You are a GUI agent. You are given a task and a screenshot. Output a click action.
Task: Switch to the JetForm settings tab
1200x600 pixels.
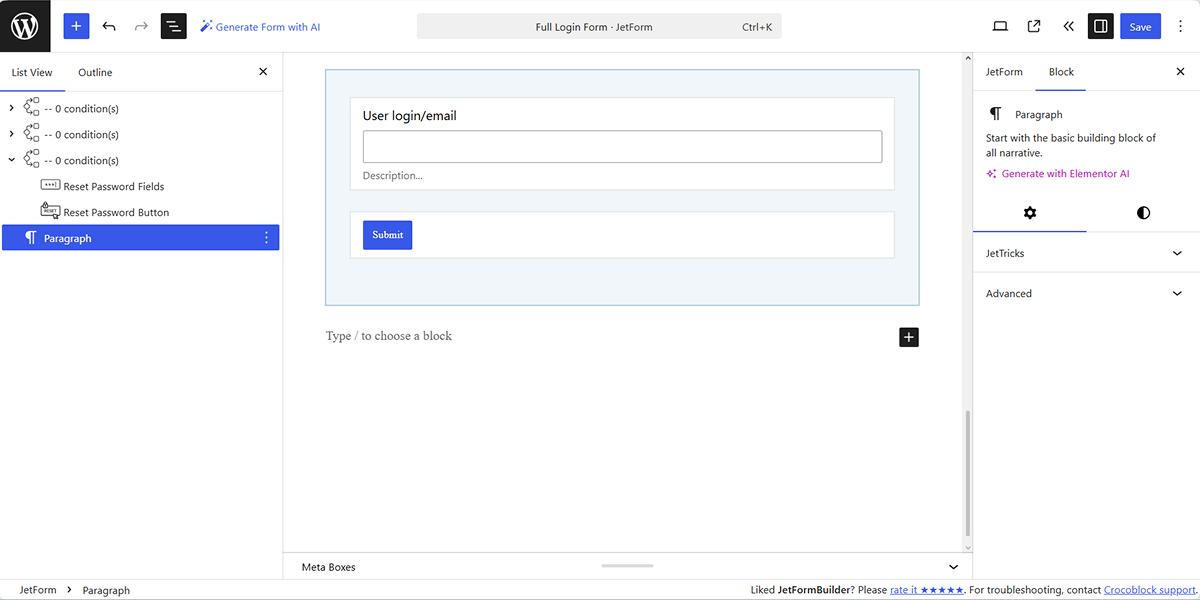tap(1004, 72)
